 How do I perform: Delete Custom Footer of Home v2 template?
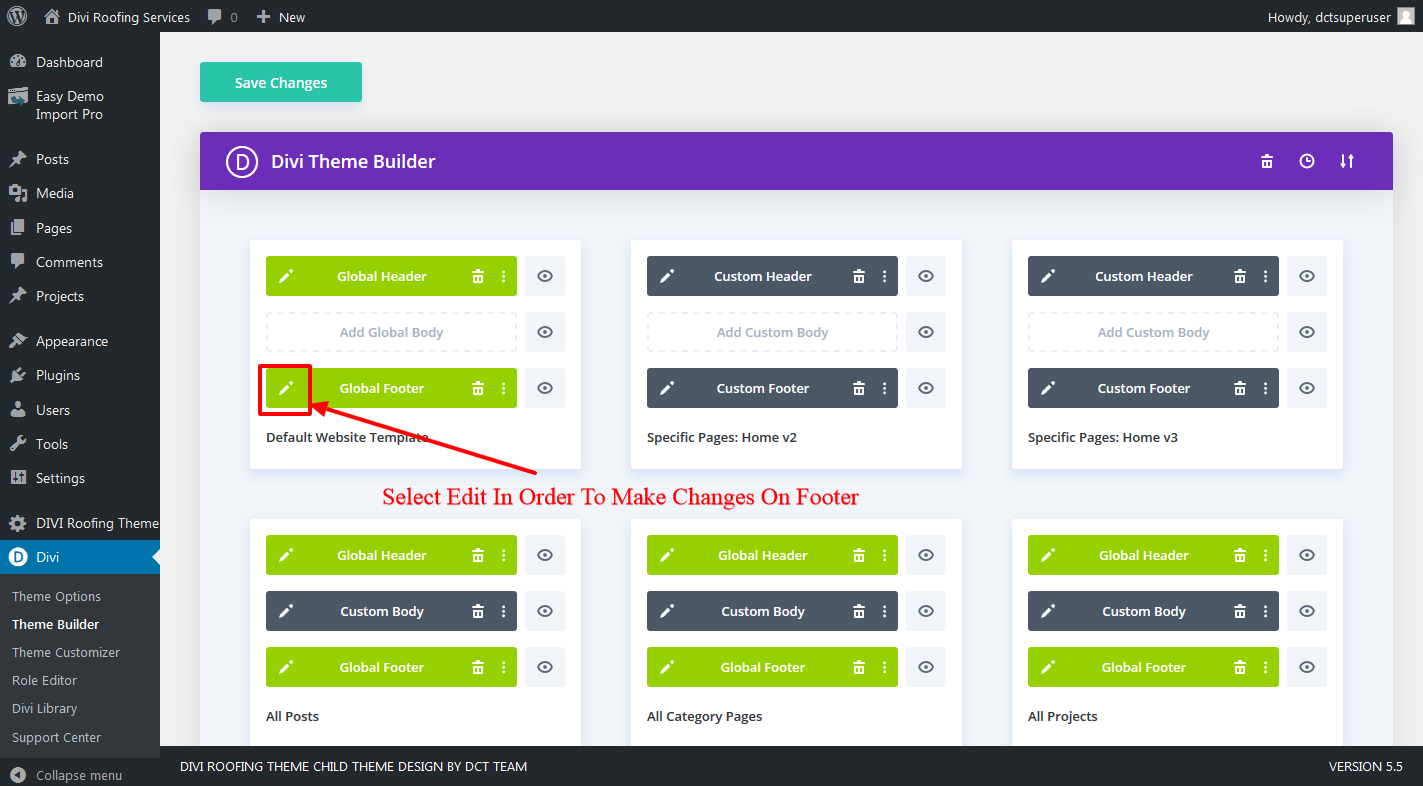[859, 388]
